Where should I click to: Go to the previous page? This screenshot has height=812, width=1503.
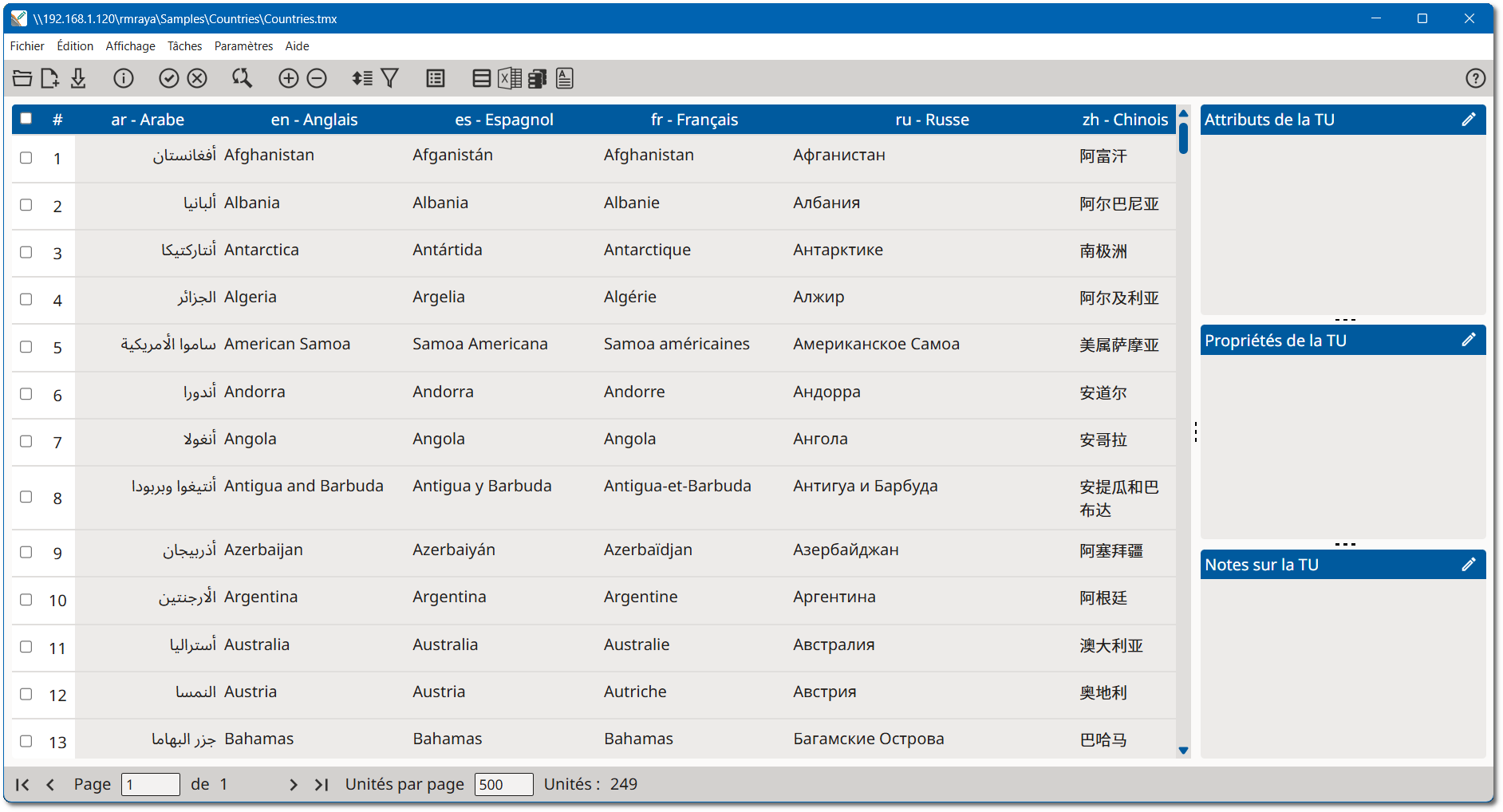click(50, 785)
